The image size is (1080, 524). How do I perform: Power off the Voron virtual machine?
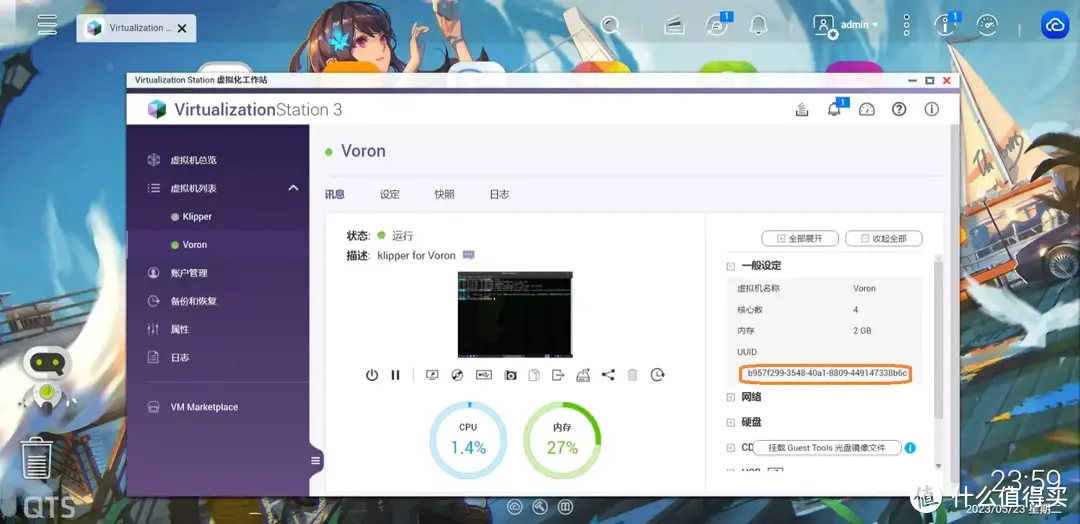372,375
